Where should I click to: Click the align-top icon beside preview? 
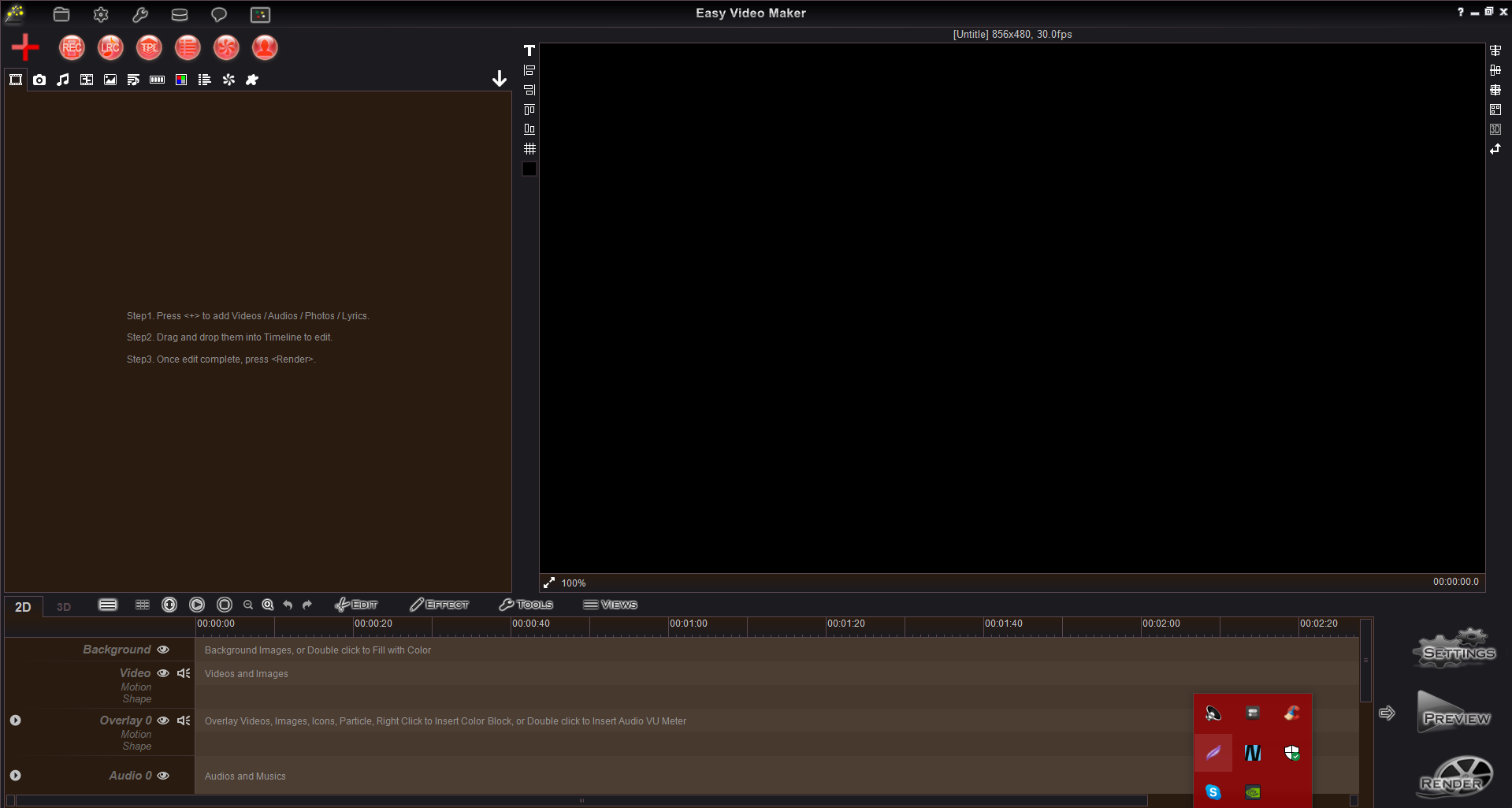(529, 110)
